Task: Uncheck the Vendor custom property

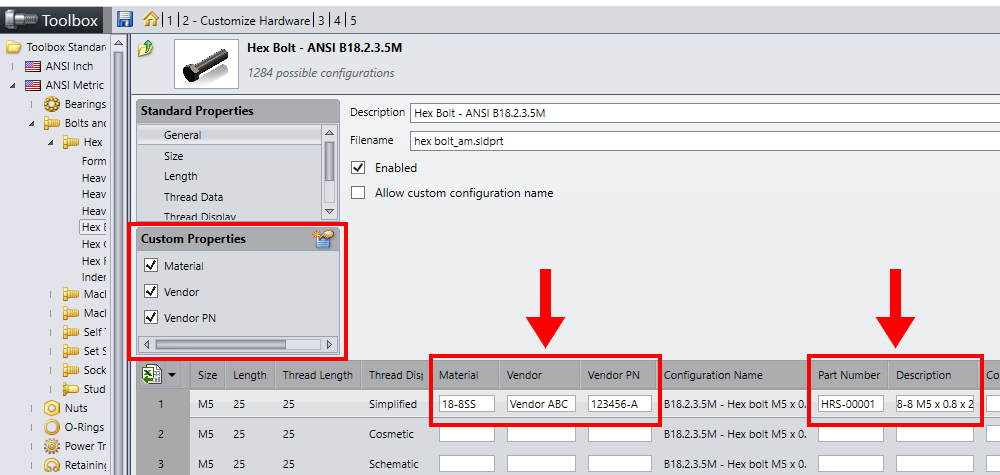Action: pyautogui.click(x=151, y=291)
